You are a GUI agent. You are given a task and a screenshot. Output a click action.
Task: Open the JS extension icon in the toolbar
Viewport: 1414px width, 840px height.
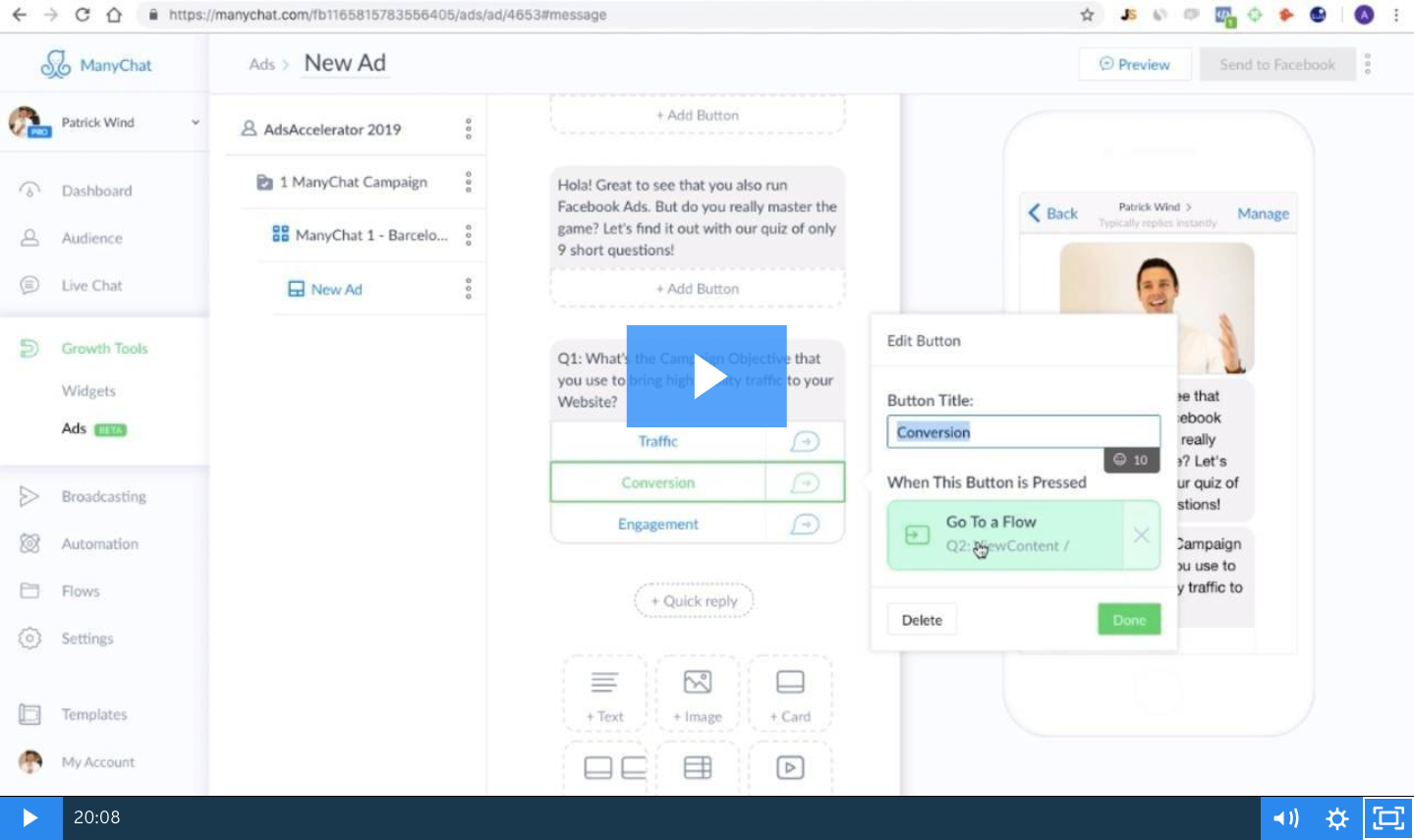[1129, 15]
